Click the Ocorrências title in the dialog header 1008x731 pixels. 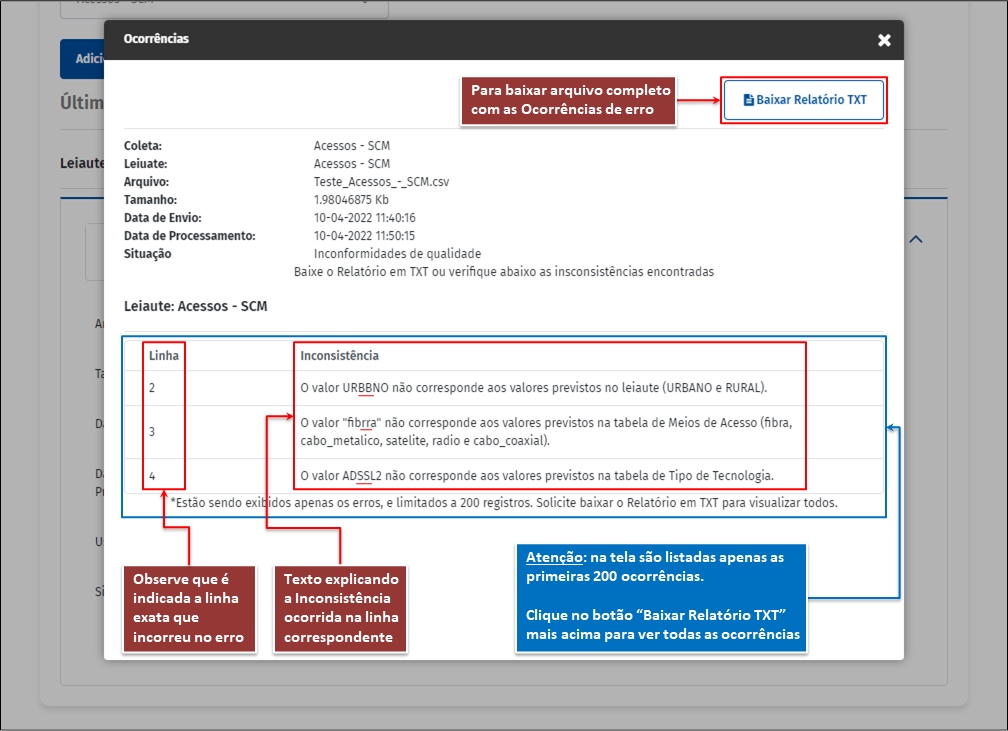(156, 39)
